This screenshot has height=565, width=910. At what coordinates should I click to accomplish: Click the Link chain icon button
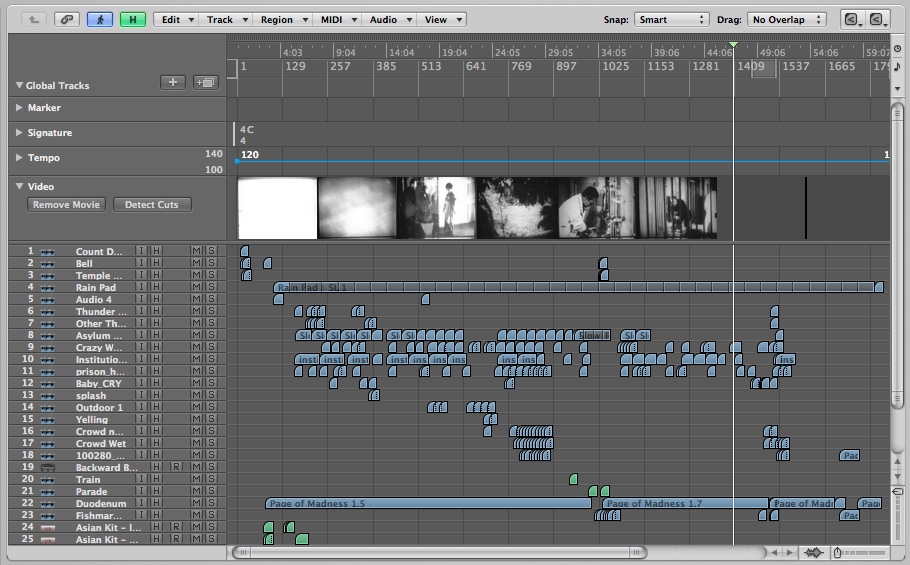[x=67, y=19]
